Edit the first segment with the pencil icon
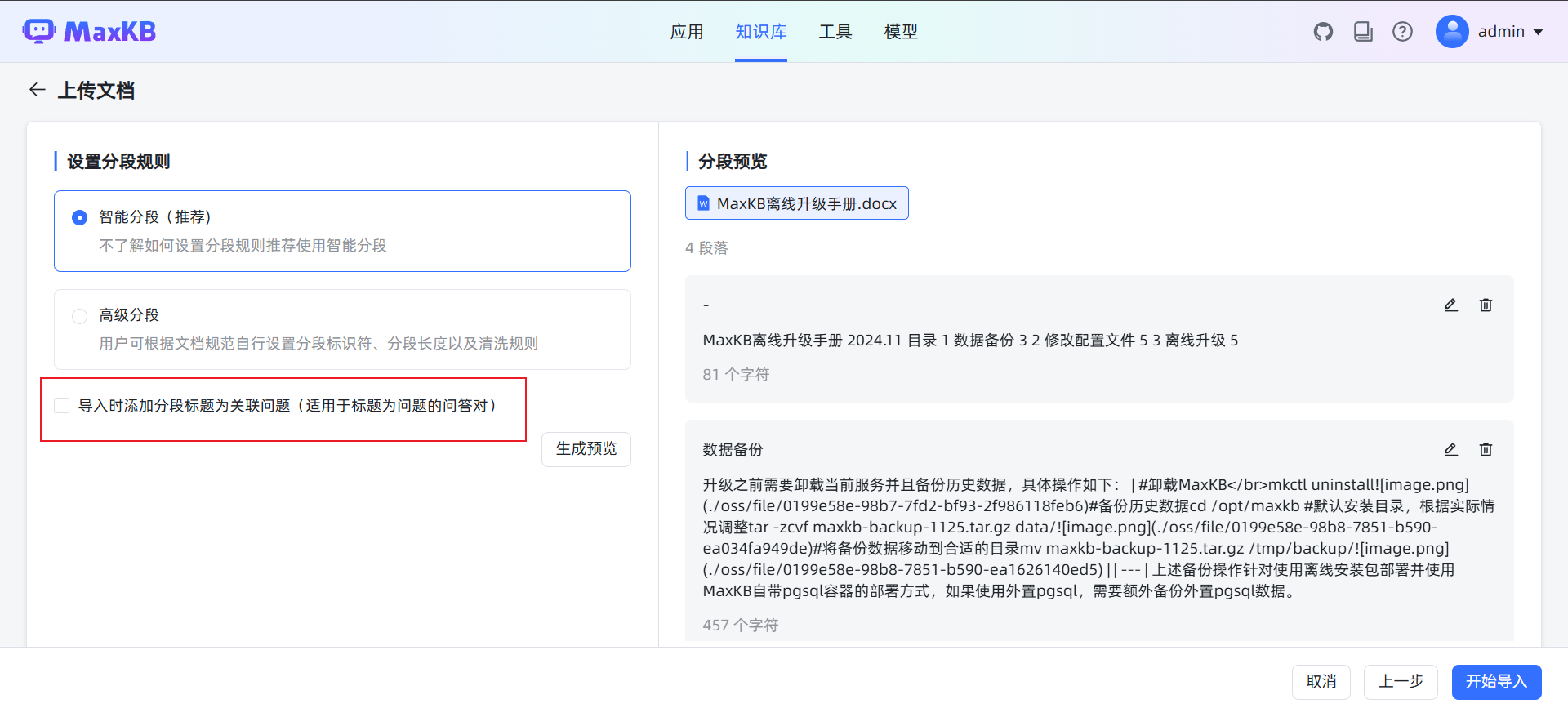This screenshot has height=717, width=1568. 1450,305
